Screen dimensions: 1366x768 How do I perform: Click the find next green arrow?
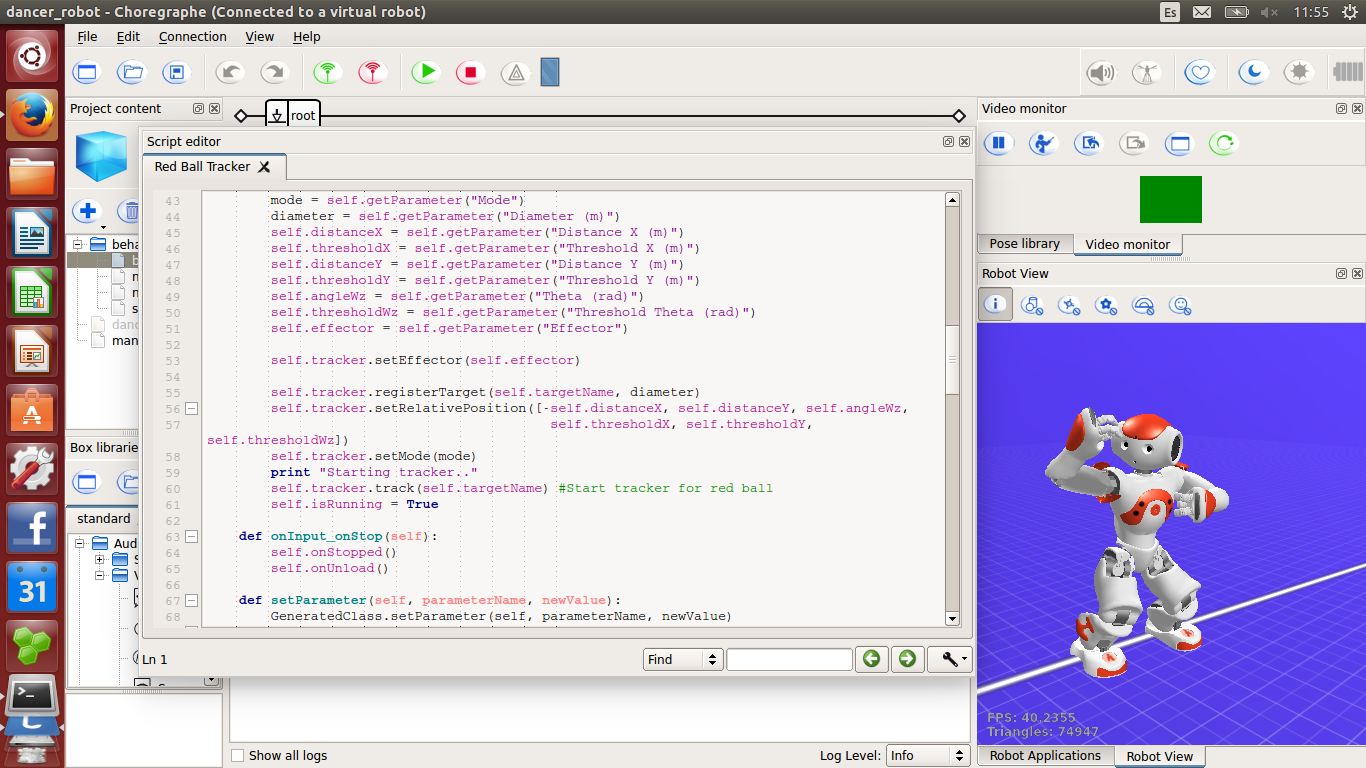907,659
